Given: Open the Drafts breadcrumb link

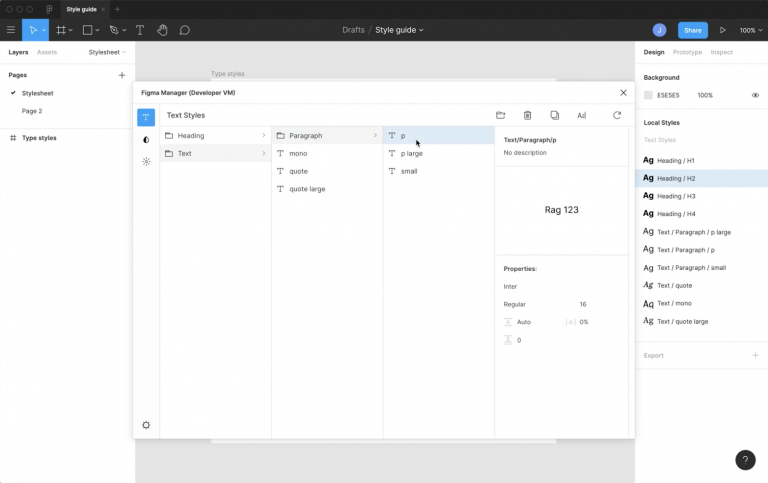Looking at the screenshot, I should [353, 30].
